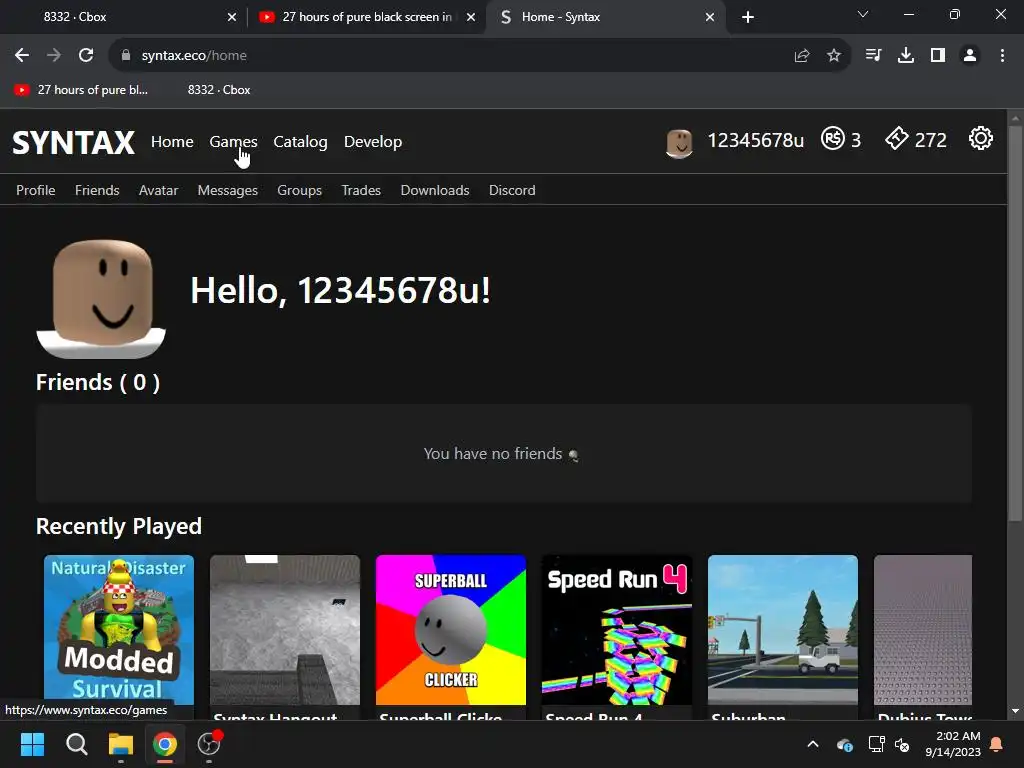Image resolution: width=1024 pixels, height=768 pixels.
Task: Click the OneDrive cloud tray icon
Action: click(x=844, y=744)
